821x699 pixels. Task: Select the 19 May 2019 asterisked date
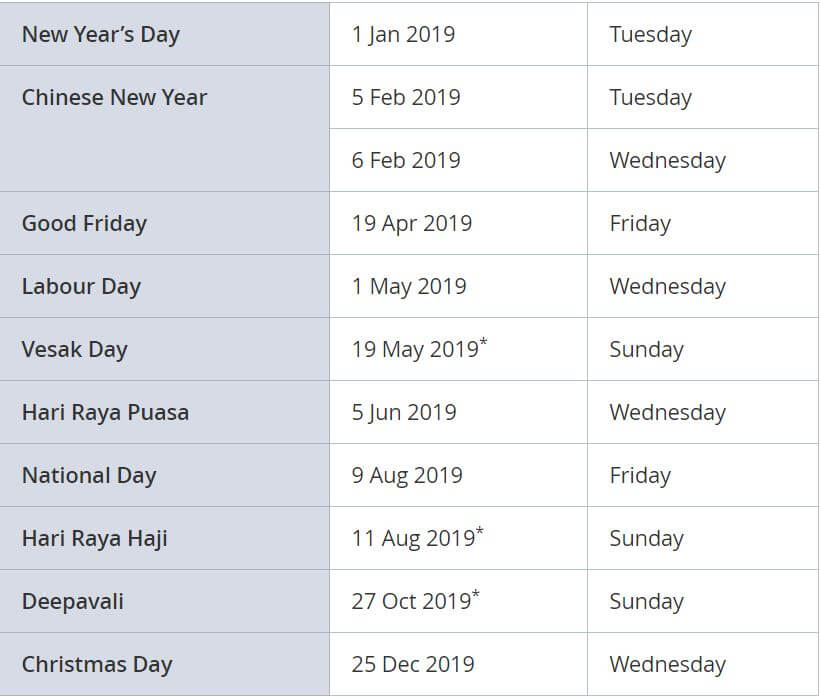coord(419,349)
